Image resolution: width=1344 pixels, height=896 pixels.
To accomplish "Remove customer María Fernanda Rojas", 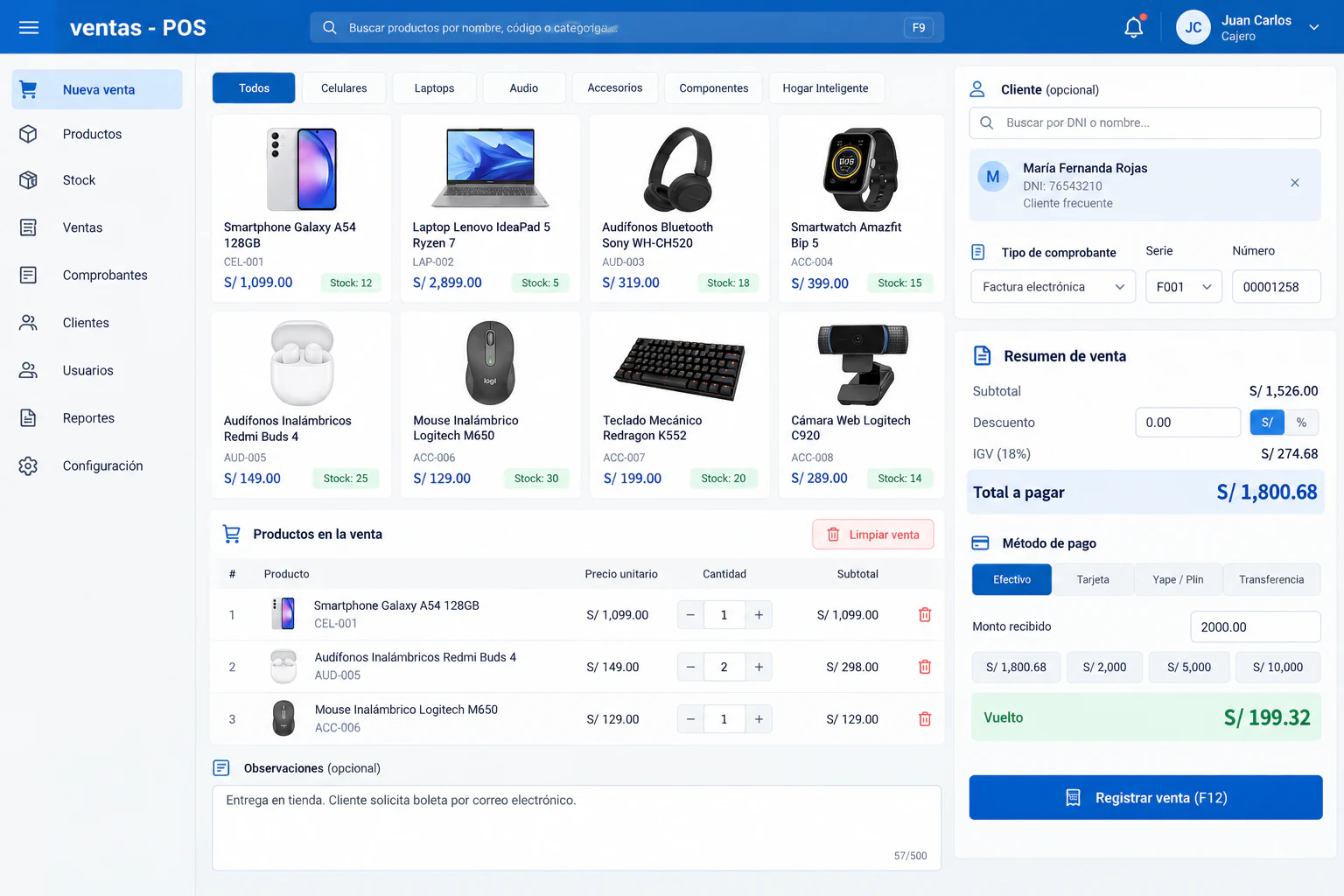I will point(1295,183).
